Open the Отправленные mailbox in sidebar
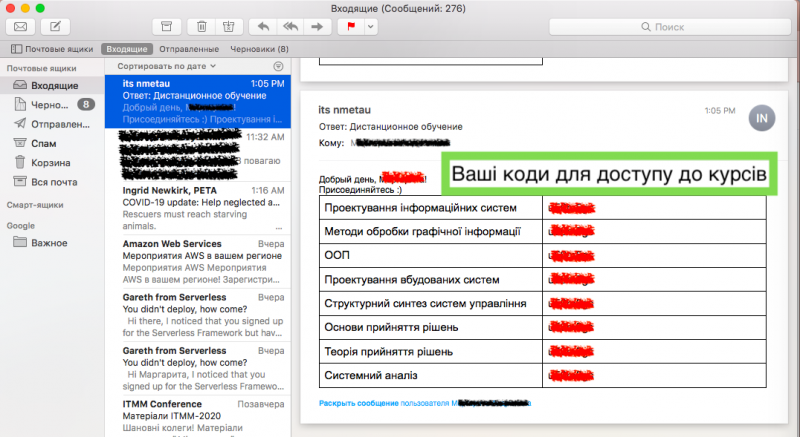Screen dimensions: 800x437 pos(52,124)
